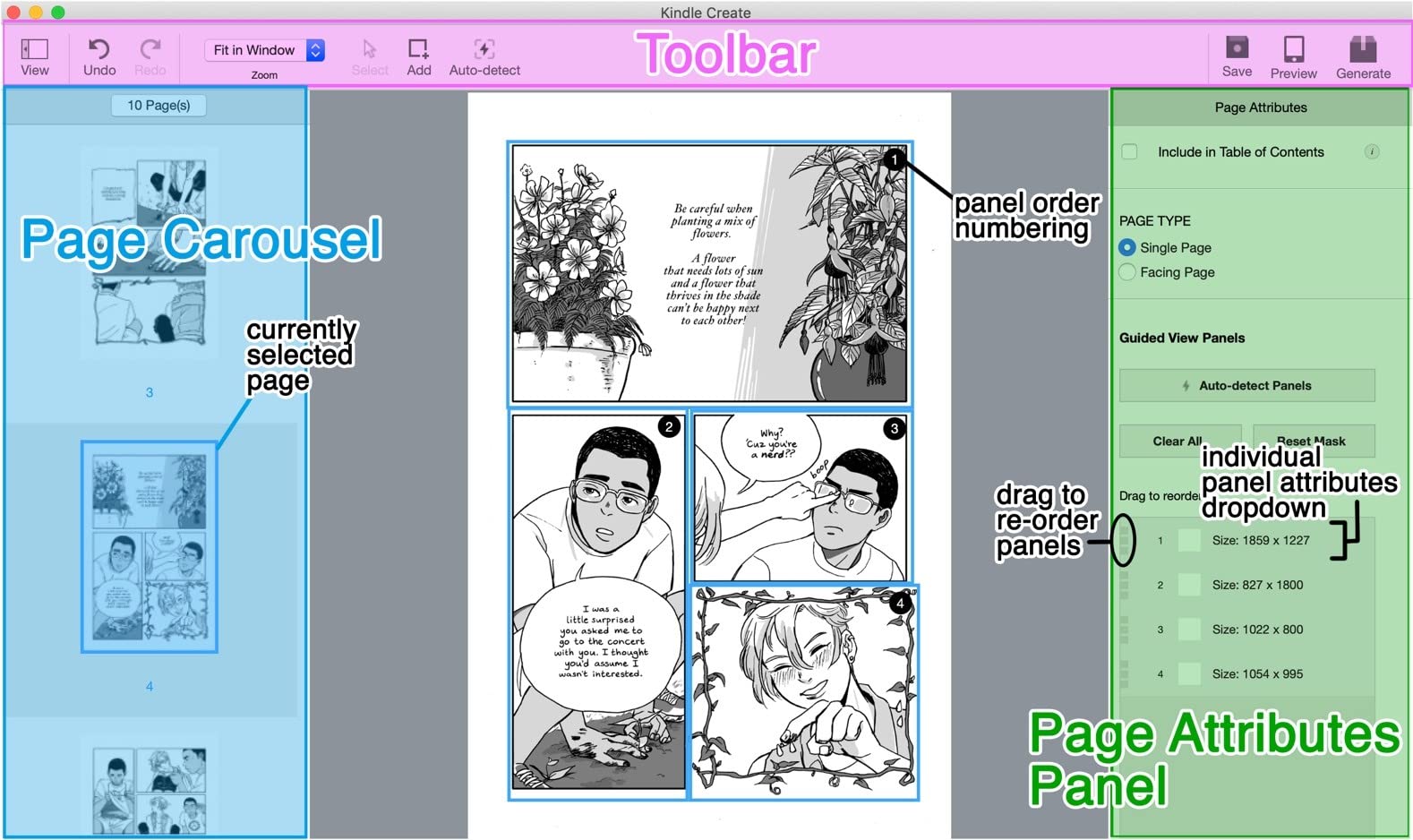The width and height of the screenshot is (1413, 840).
Task: Select the page 3 thumbnail in carousel
Action: pyautogui.click(x=150, y=253)
